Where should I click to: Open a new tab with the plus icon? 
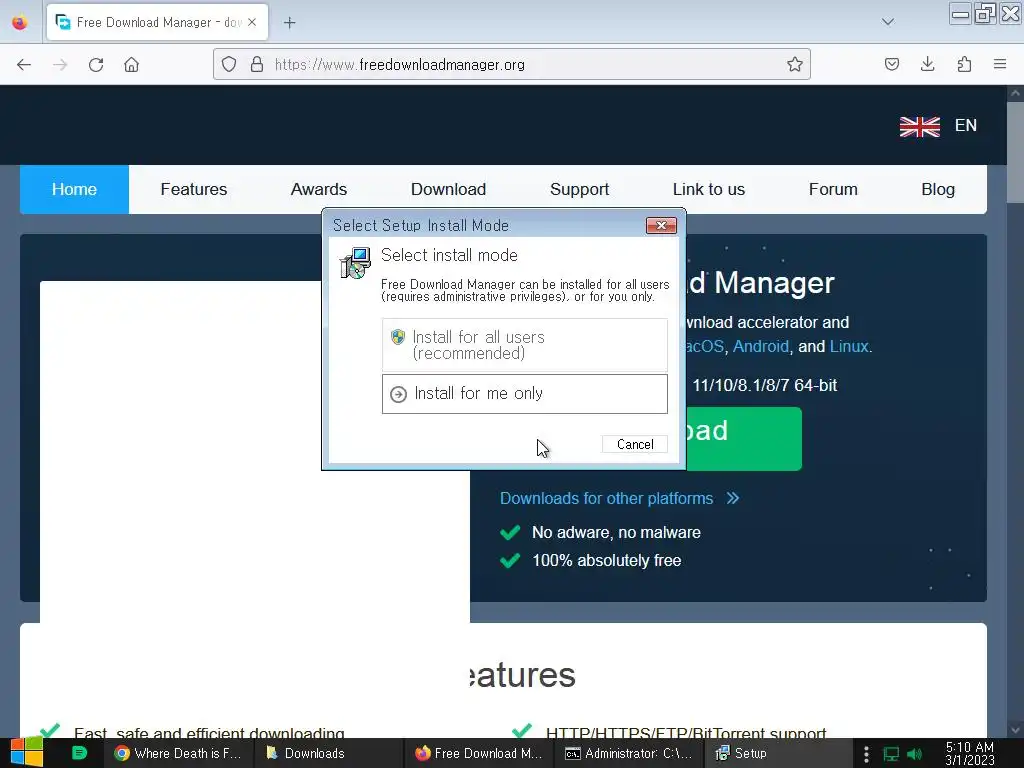pos(289,23)
